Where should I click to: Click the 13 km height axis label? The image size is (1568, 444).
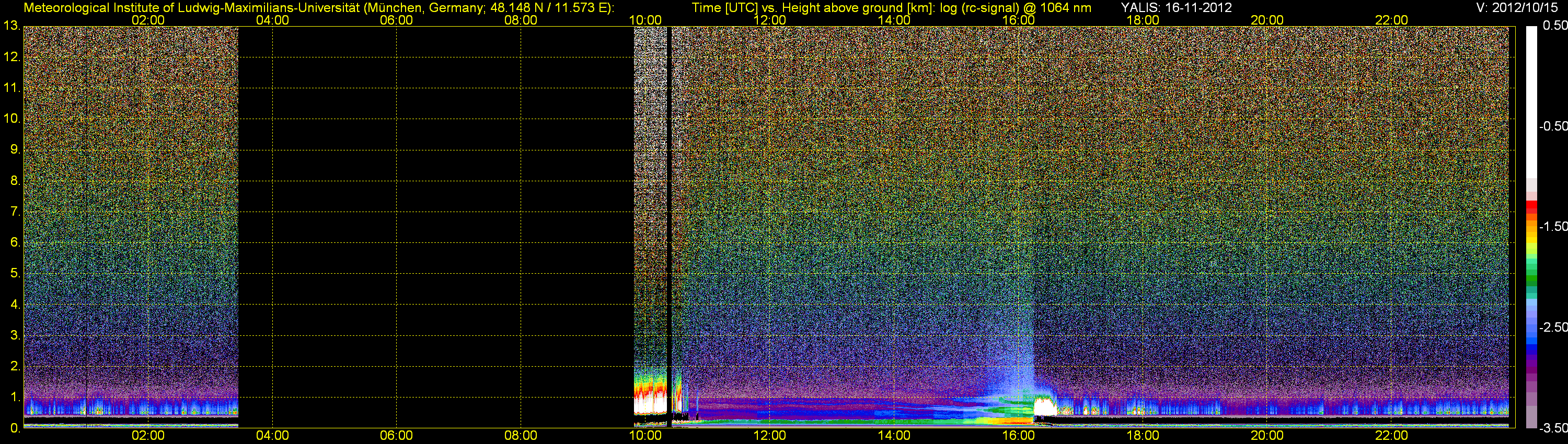[11, 26]
